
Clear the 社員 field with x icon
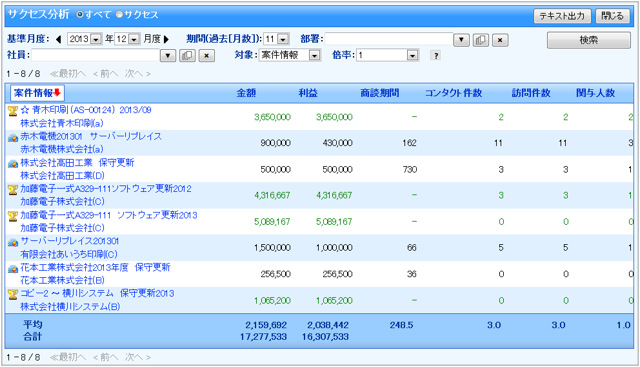[207, 56]
